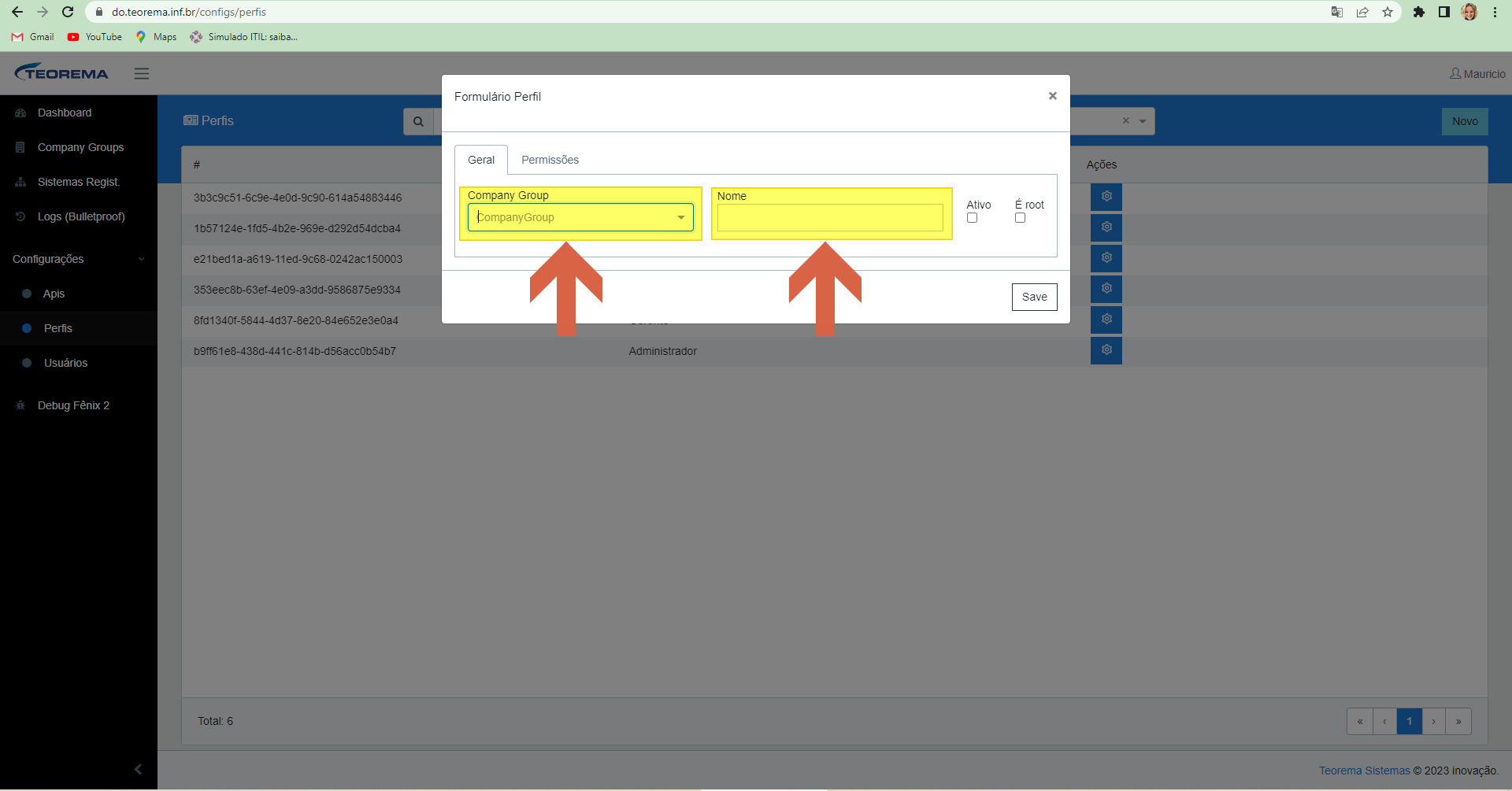This screenshot has width=1512, height=791.
Task: Open Company Groups sidebar item
Action: [80, 147]
